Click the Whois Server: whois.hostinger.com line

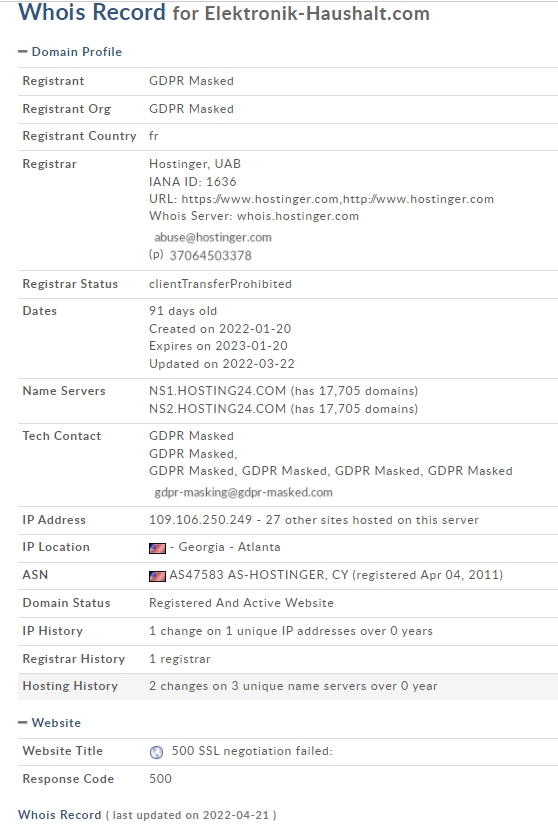(x=254, y=216)
